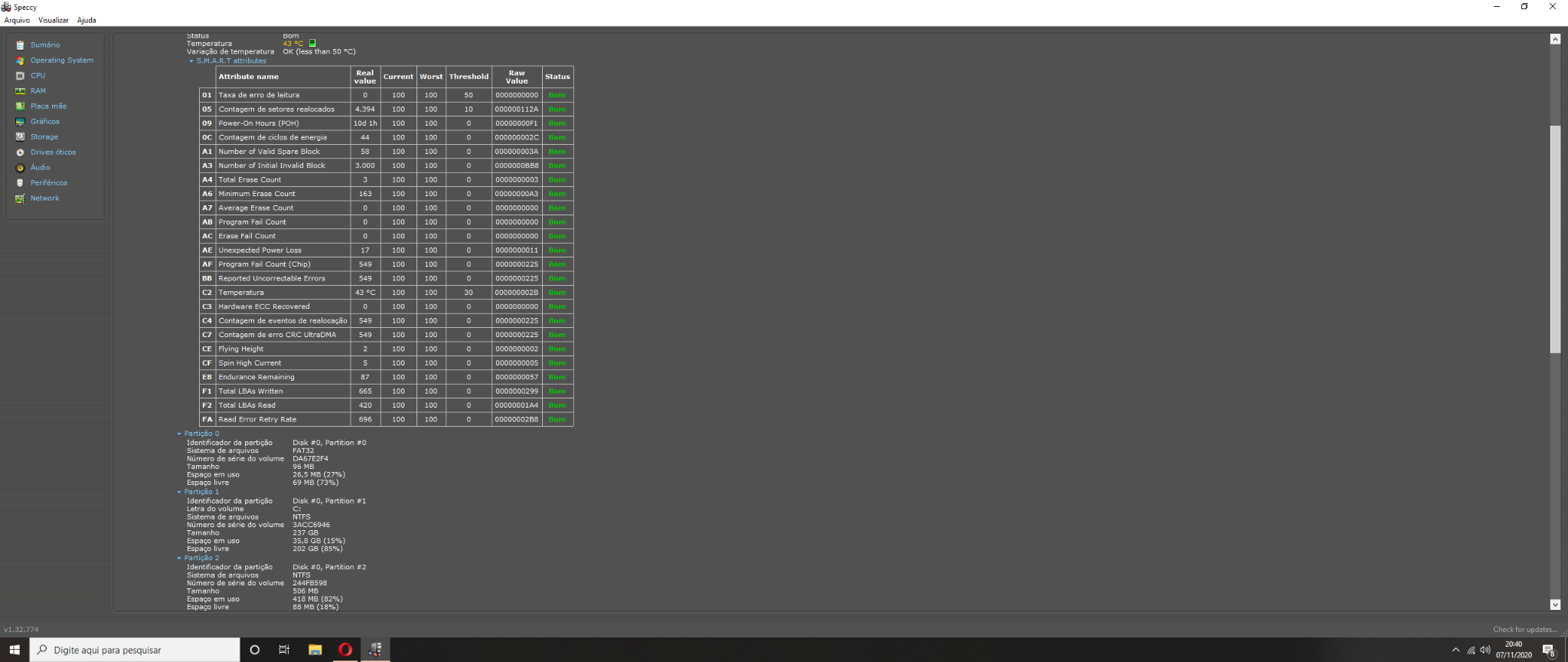Screen dimensions: 1568x662
Task: Select the RAM icon in sidebar
Action: pos(21,91)
